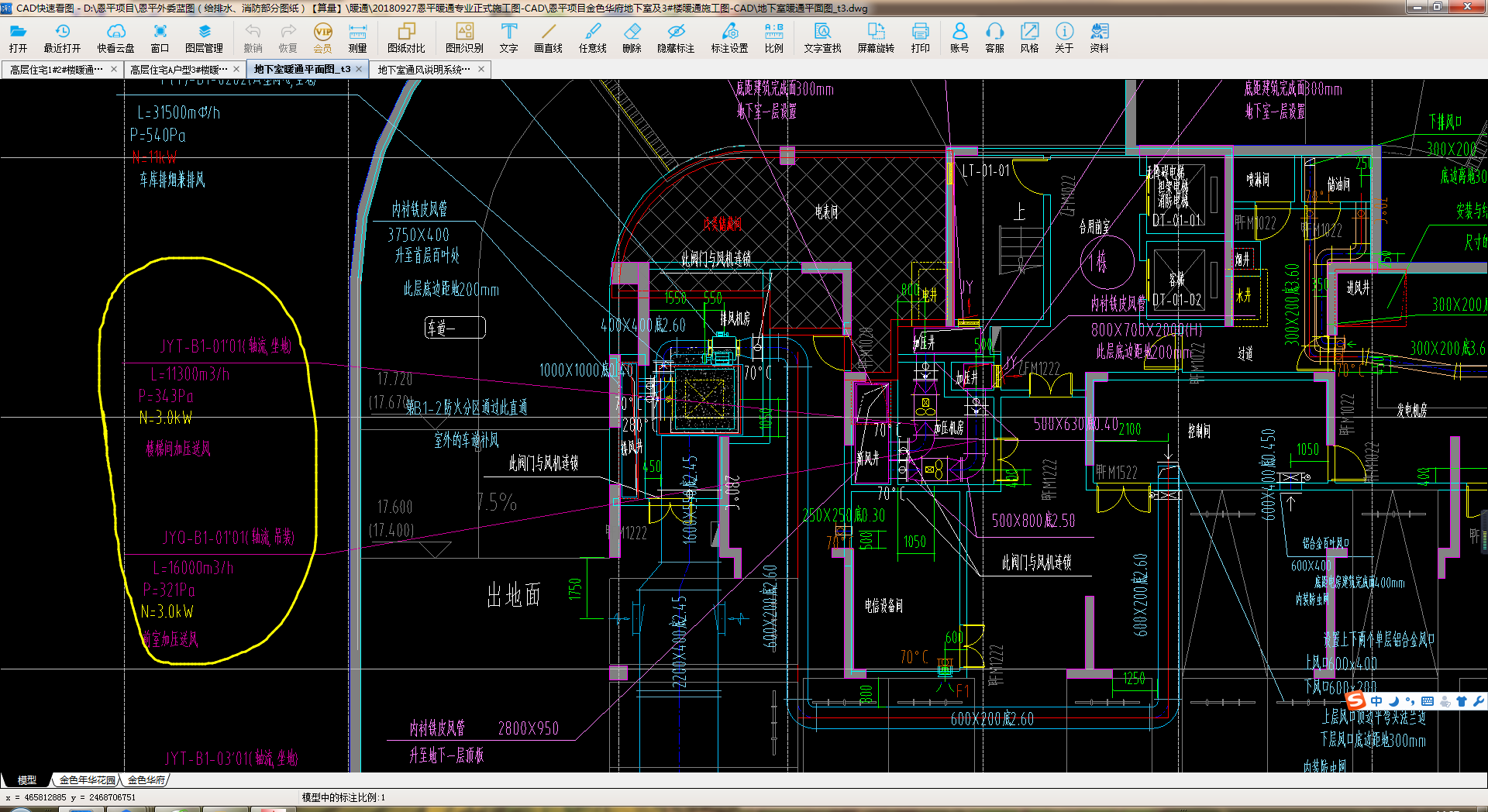Select the 删除 eraser tool
Screen dimensions: 1488x812
(632, 38)
